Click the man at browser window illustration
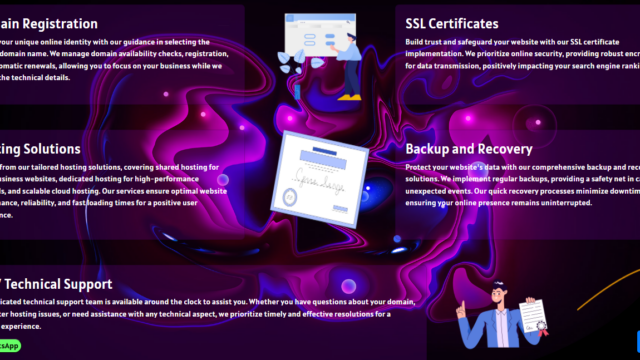Image resolution: width=640 pixels, height=360 pixels. tap(320, 57)
